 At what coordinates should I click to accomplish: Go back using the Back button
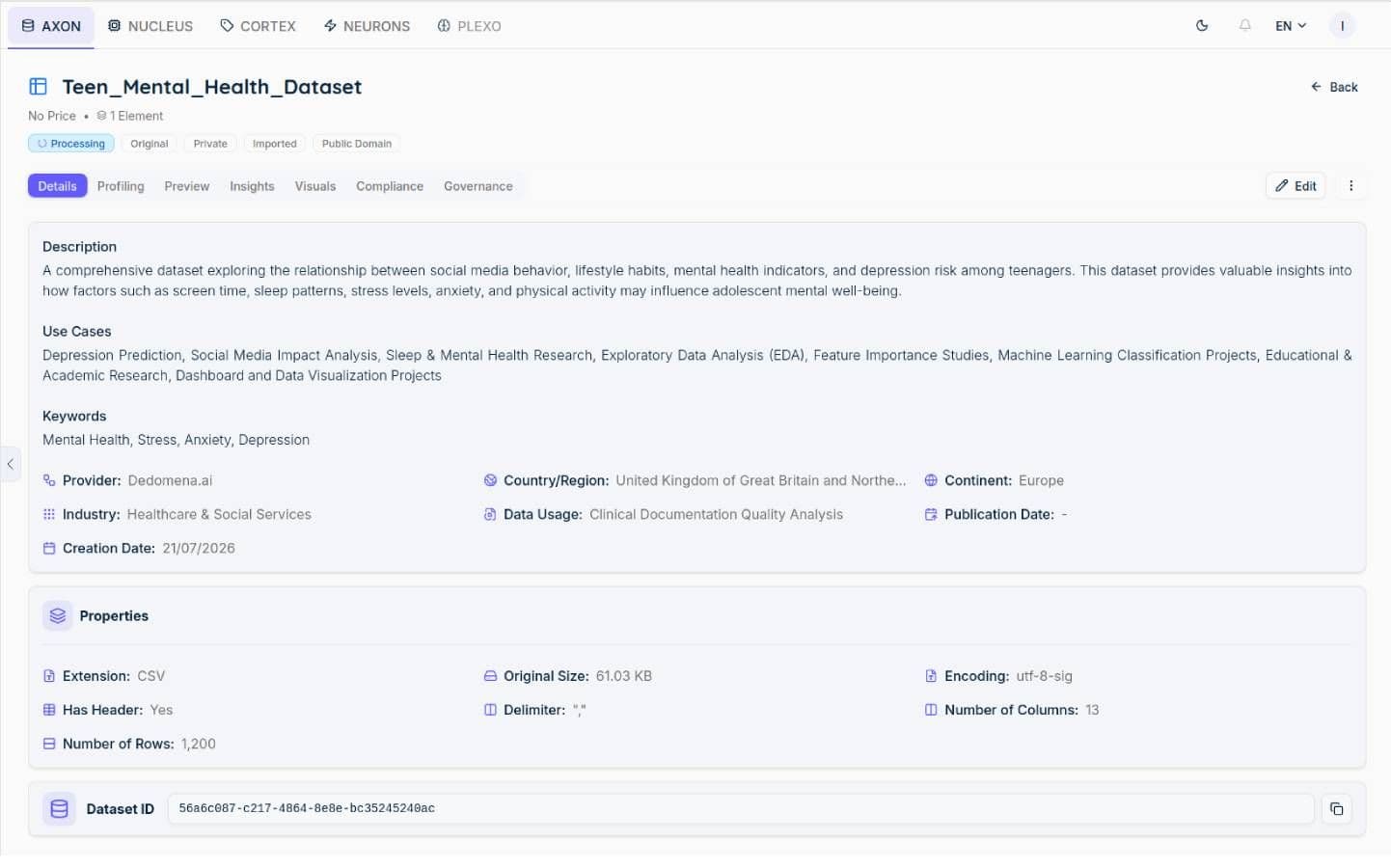point(1334,87)
